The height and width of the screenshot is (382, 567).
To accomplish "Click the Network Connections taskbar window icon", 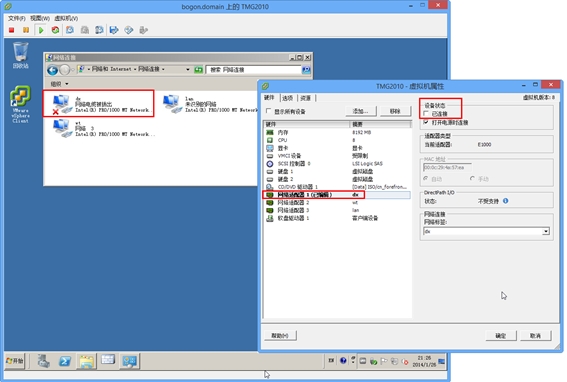I will [x=129, y=361].
